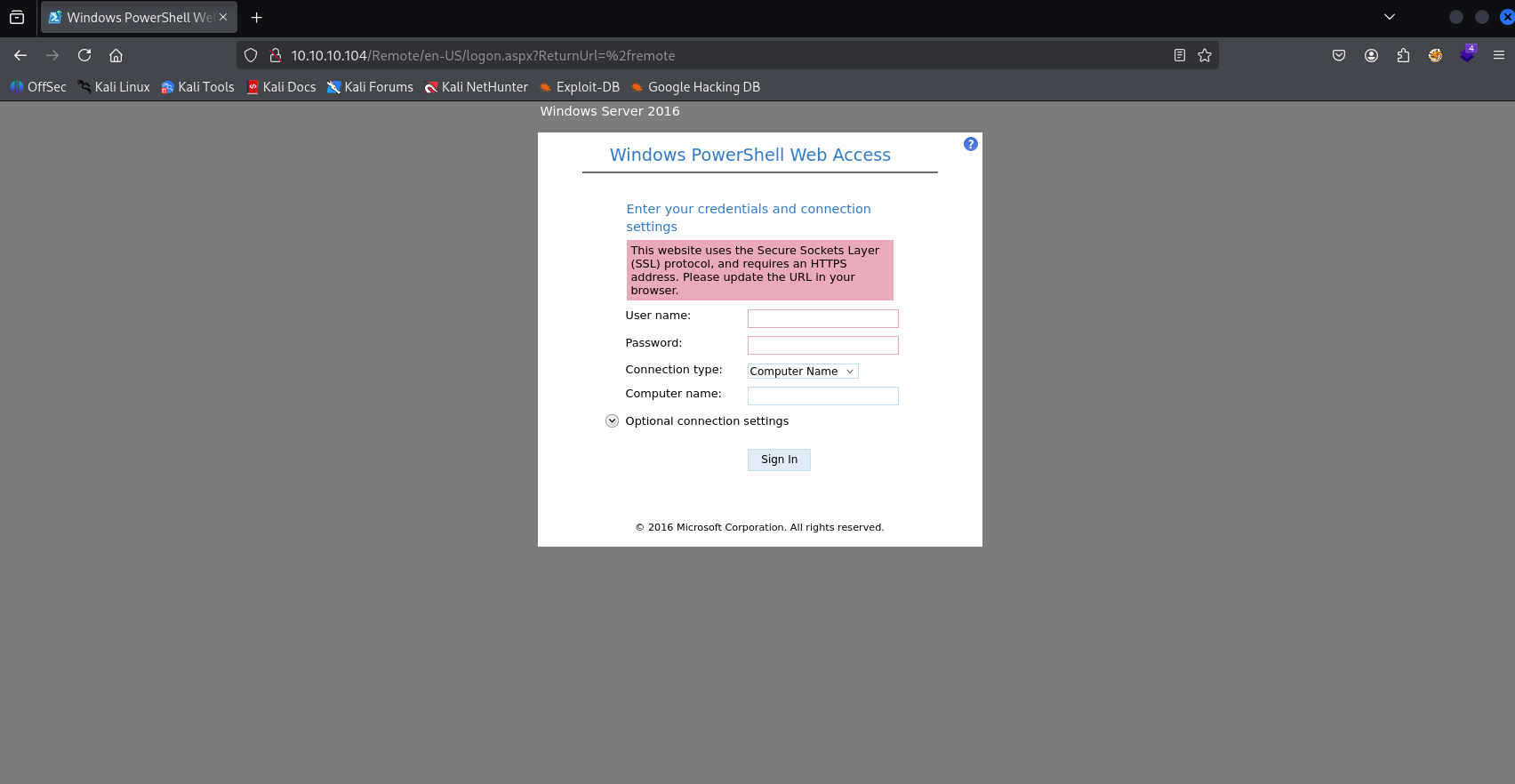Open the purple extension with badge 4
The image size is (1515, 784).
[1467, 54]
